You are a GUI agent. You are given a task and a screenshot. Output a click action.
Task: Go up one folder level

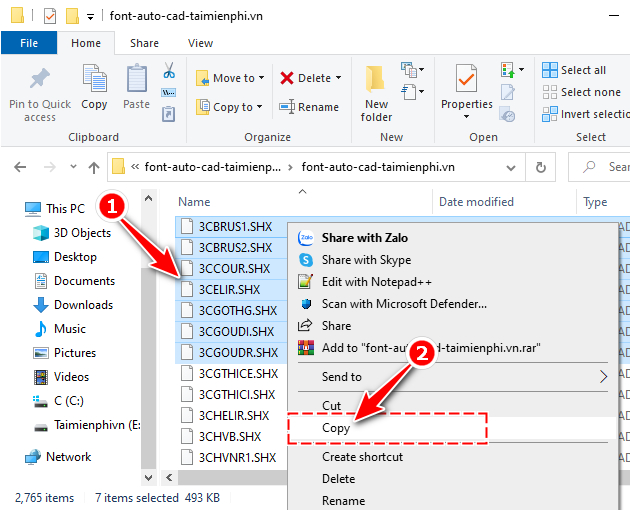coord(94,167)
